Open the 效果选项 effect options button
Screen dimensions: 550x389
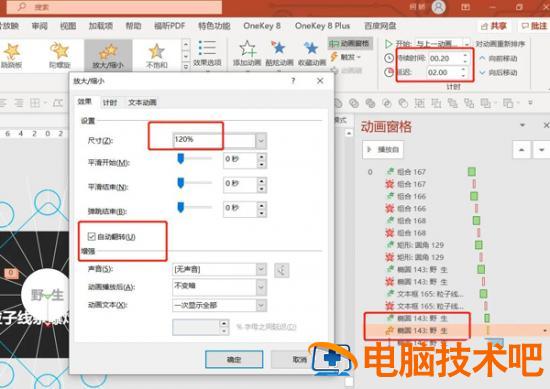207,53
